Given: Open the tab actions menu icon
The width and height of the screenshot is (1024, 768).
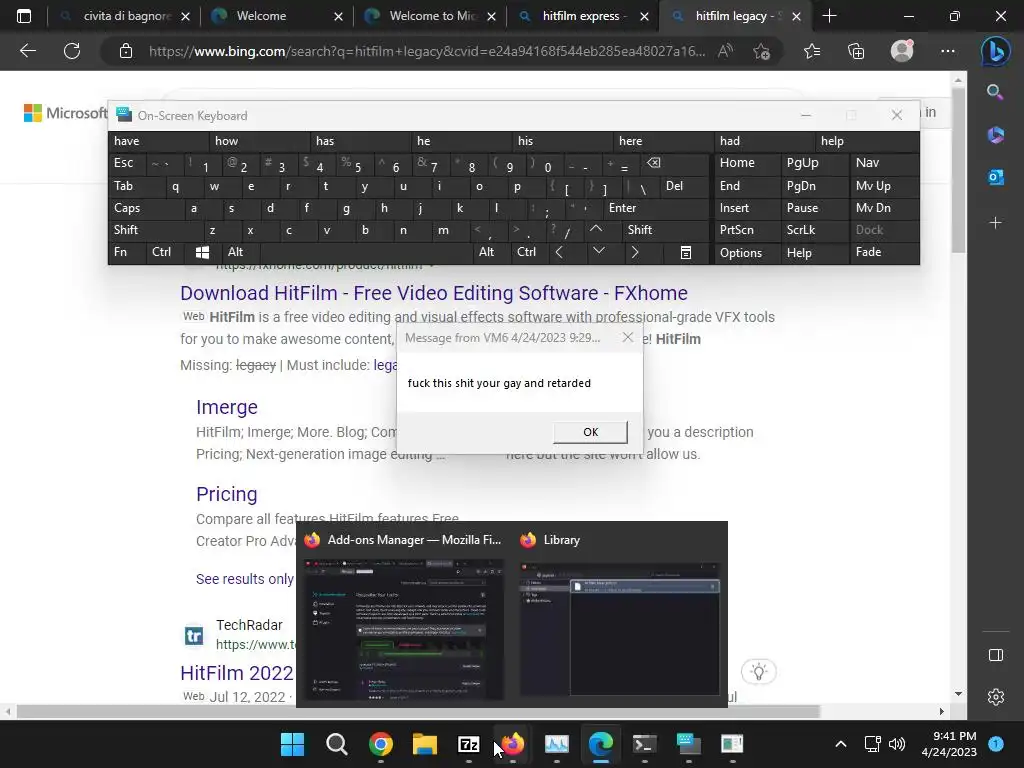Looking at the screenshot, I should 24,16.
